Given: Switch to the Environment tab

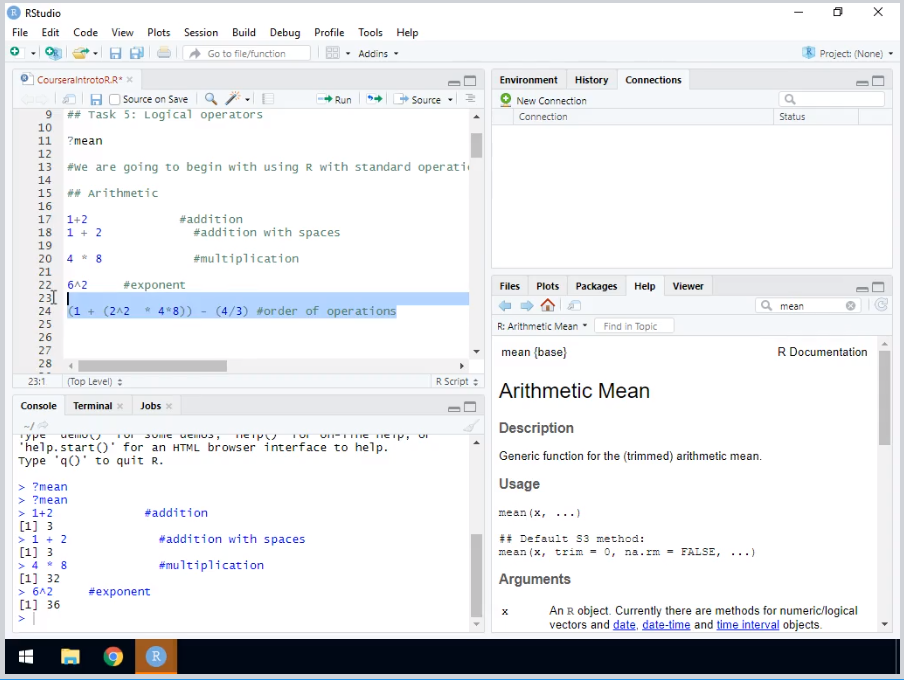Looking at the screenshot, I should point(528,80).
